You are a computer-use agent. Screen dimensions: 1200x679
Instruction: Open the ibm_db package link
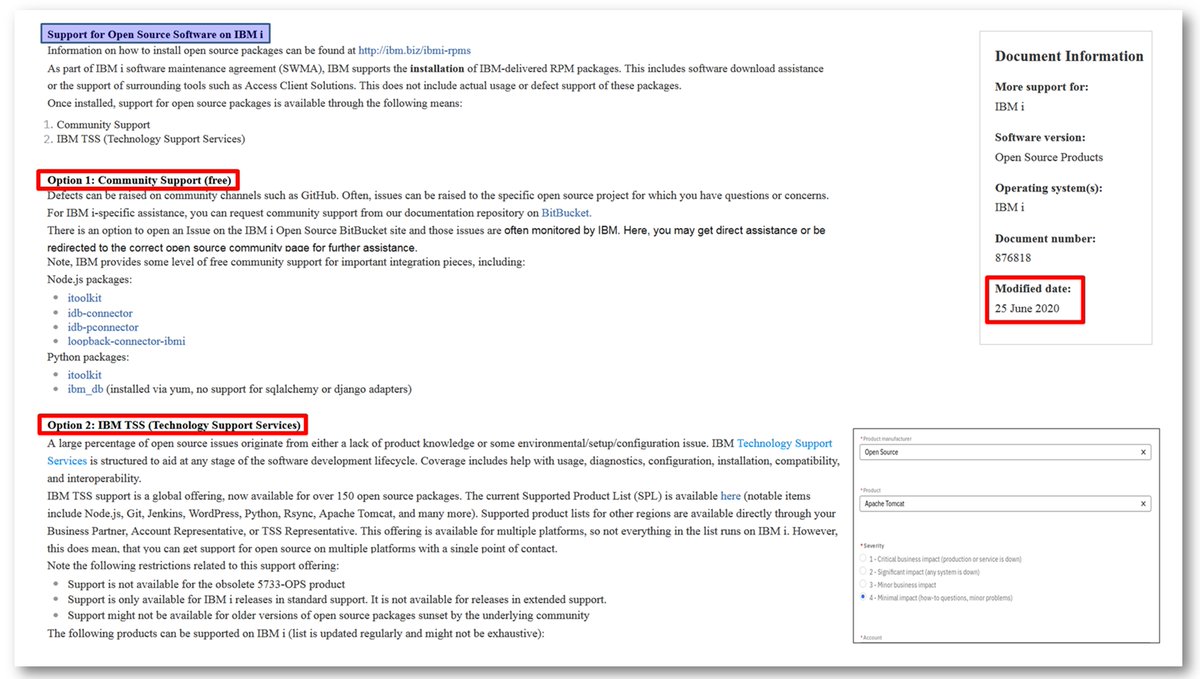click(85, 389)
